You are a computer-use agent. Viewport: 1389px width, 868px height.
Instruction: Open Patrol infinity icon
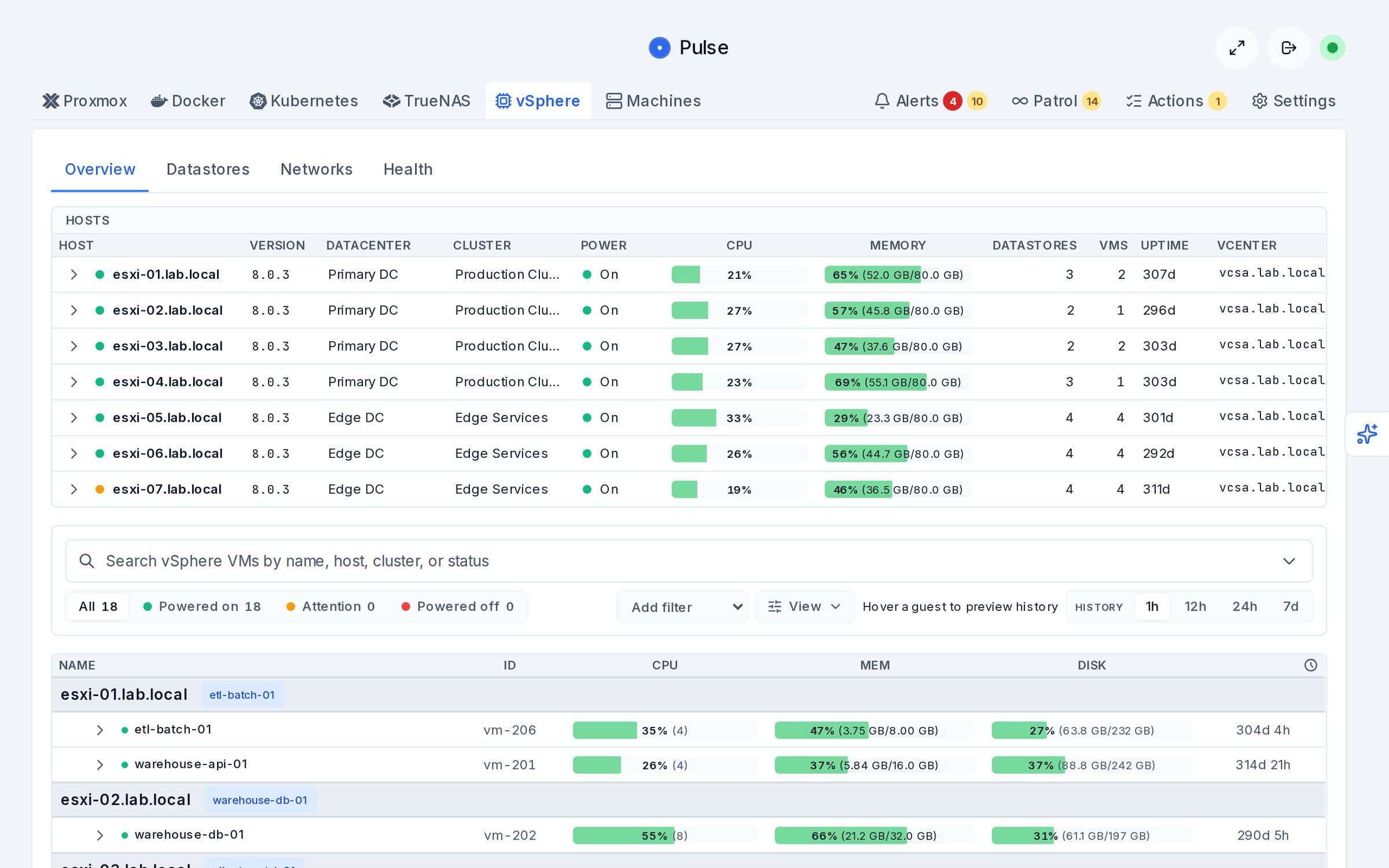click(x=1020, y=101)
